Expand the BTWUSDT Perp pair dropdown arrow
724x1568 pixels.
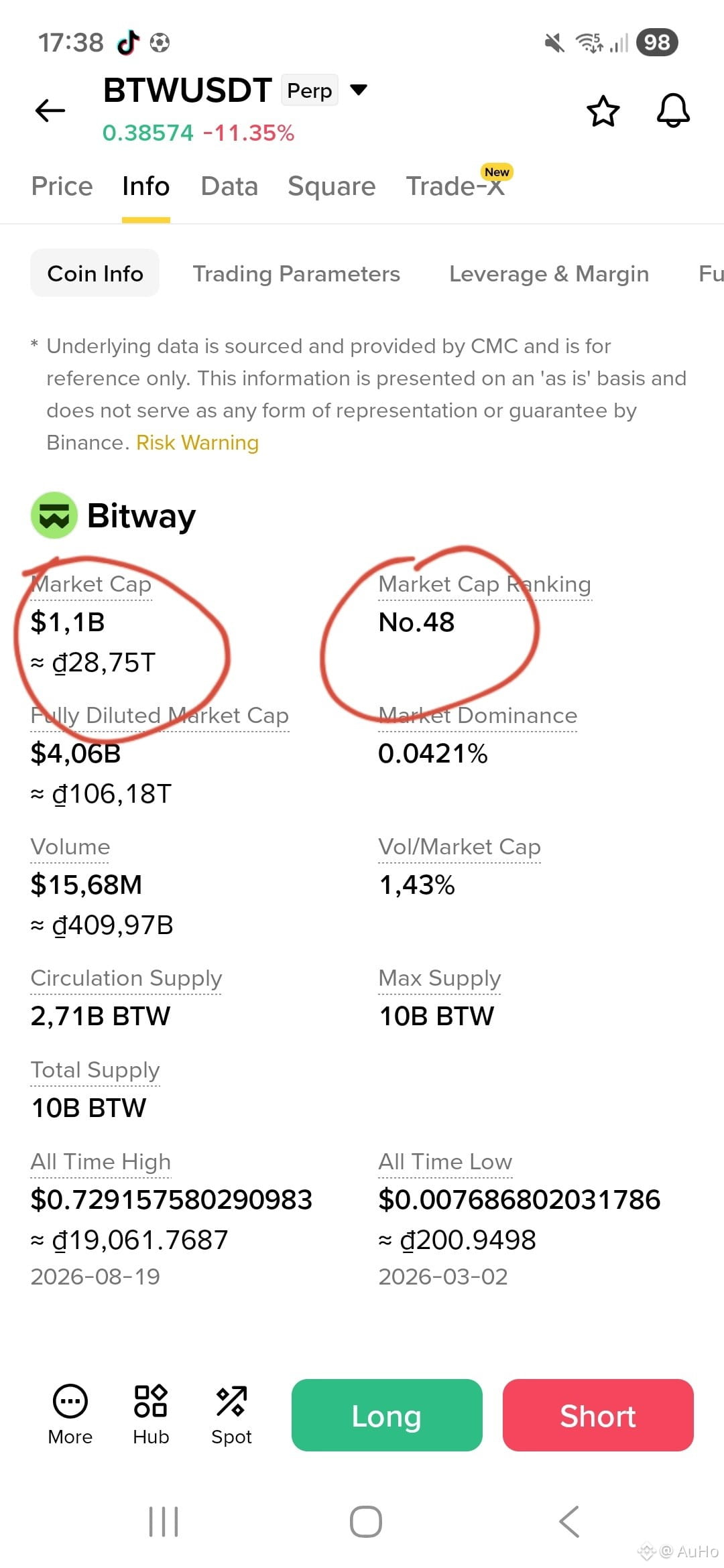pyautogui.click(x=359, y=90)
